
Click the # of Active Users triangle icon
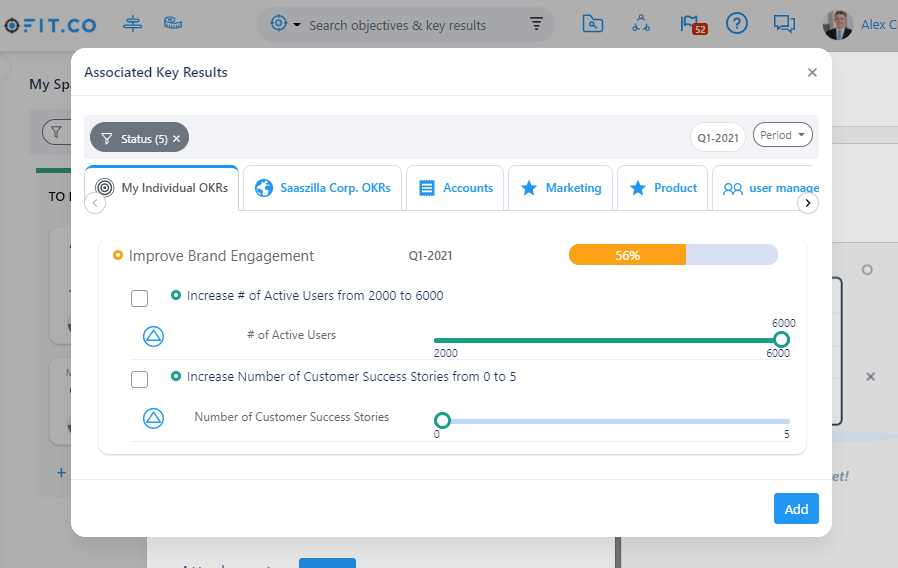[x=153, y=336]
